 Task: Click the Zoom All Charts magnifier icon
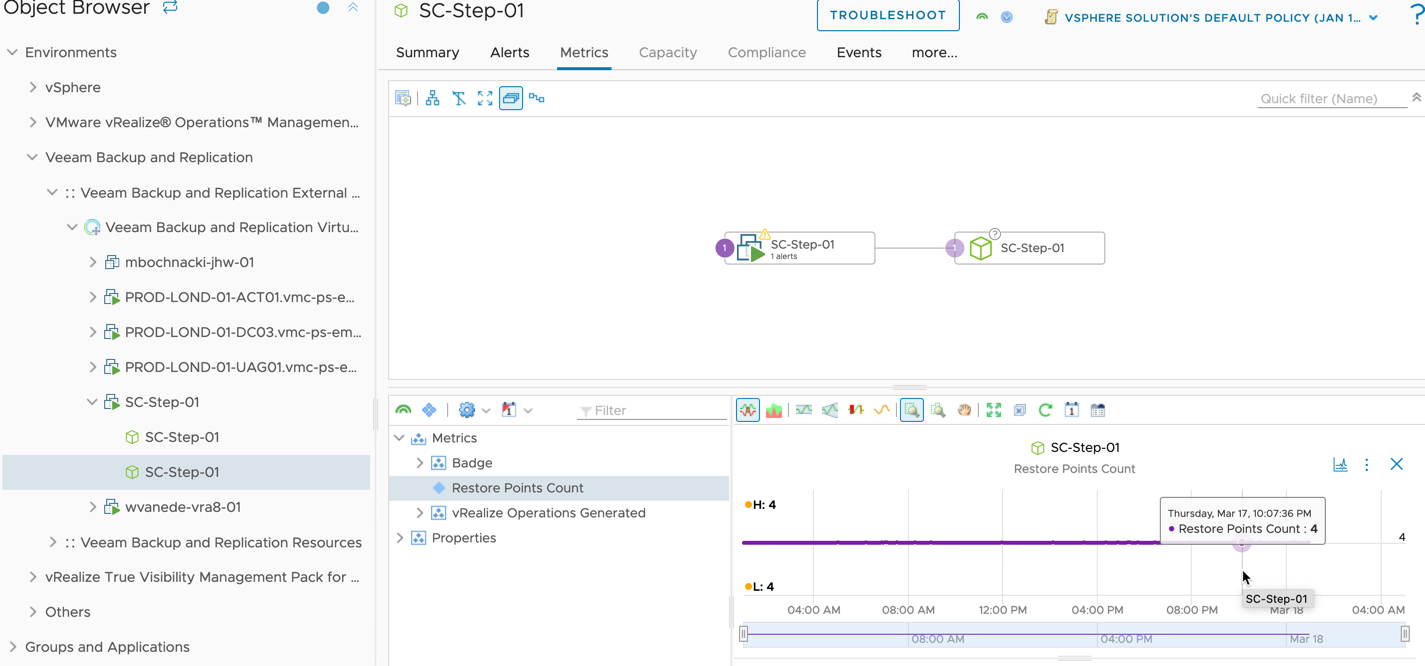[x=938, y=410]
